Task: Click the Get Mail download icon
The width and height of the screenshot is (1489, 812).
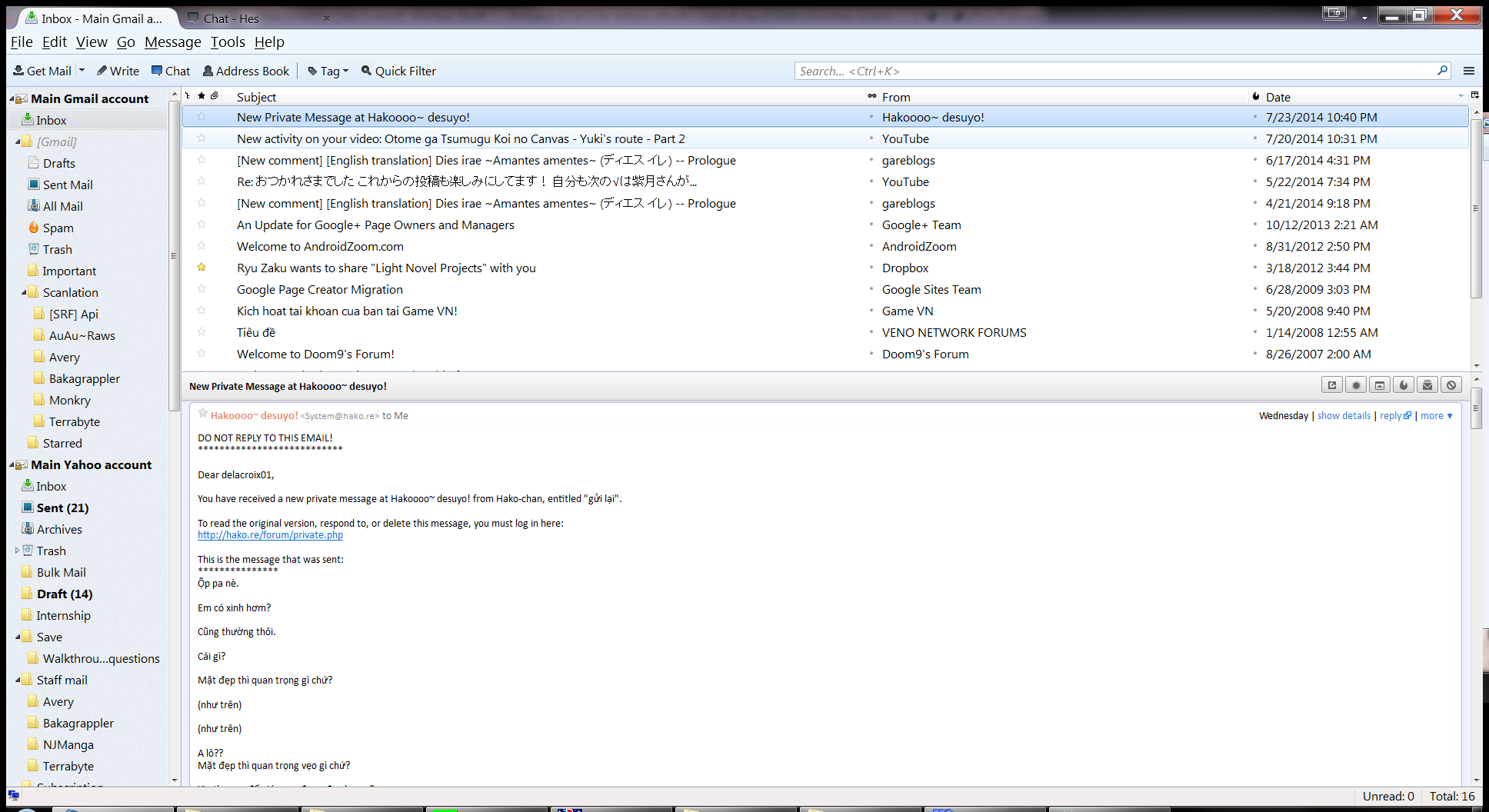Action: click(x=18, y=71)
